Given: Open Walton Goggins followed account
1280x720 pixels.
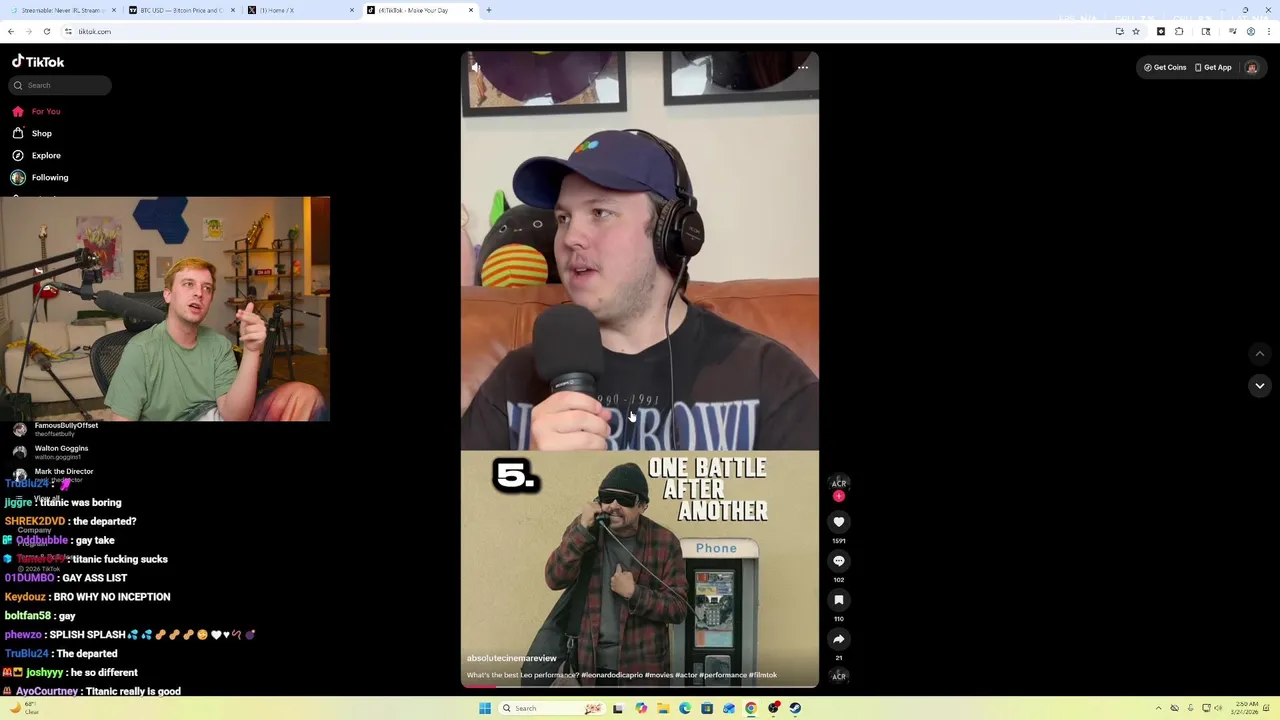Looking at the screenshot, I should pyautogui.click(x=52, y=452).
